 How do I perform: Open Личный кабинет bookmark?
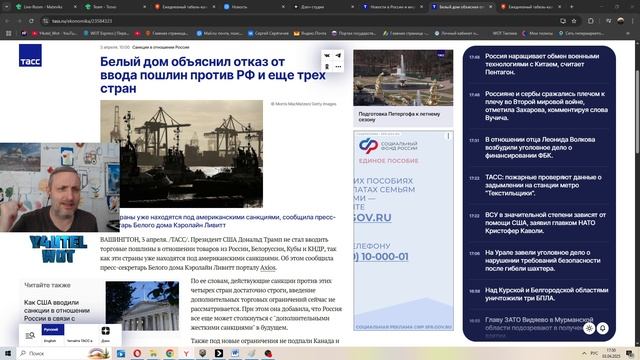coord(456,33)
